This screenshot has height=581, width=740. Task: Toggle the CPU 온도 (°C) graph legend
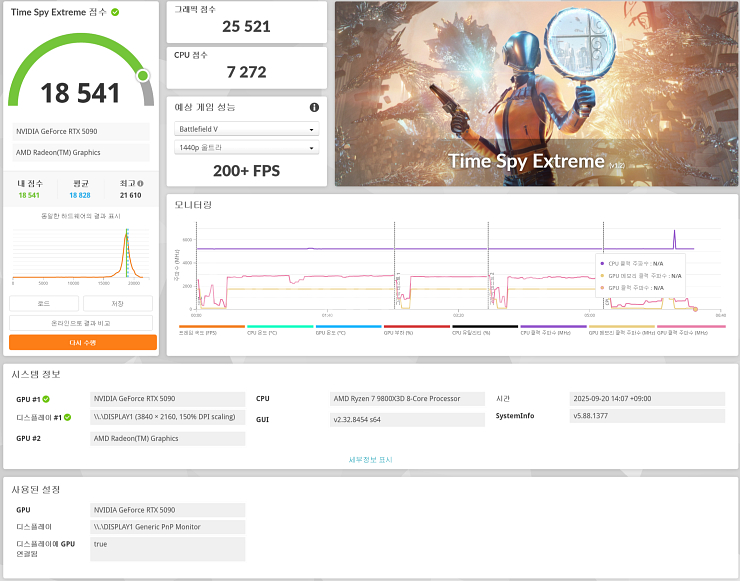[x=279, y=327]
